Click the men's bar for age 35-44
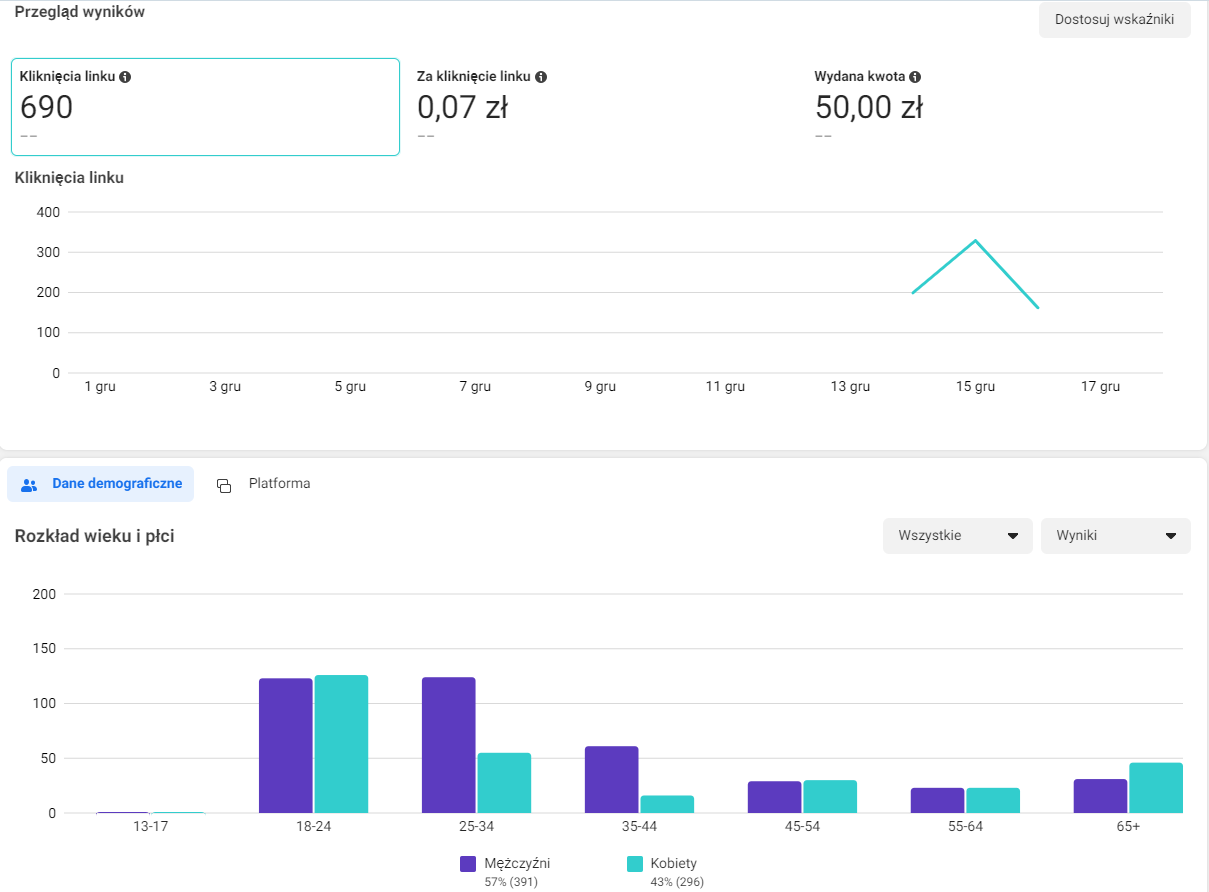The image size is (1209, 892). [611, 779]
